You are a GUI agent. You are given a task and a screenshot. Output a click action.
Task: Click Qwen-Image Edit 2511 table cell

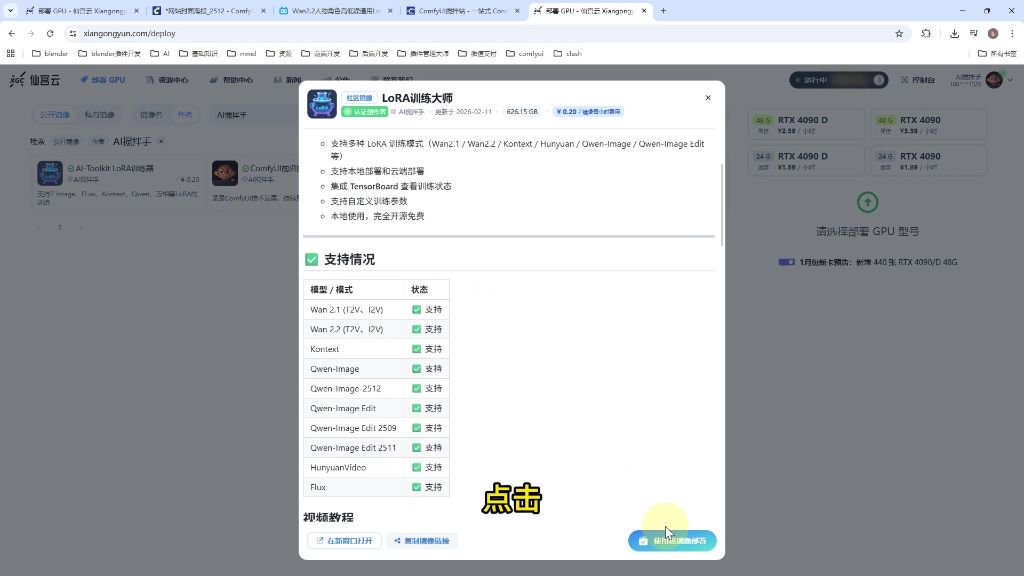(x=353, y=447)
